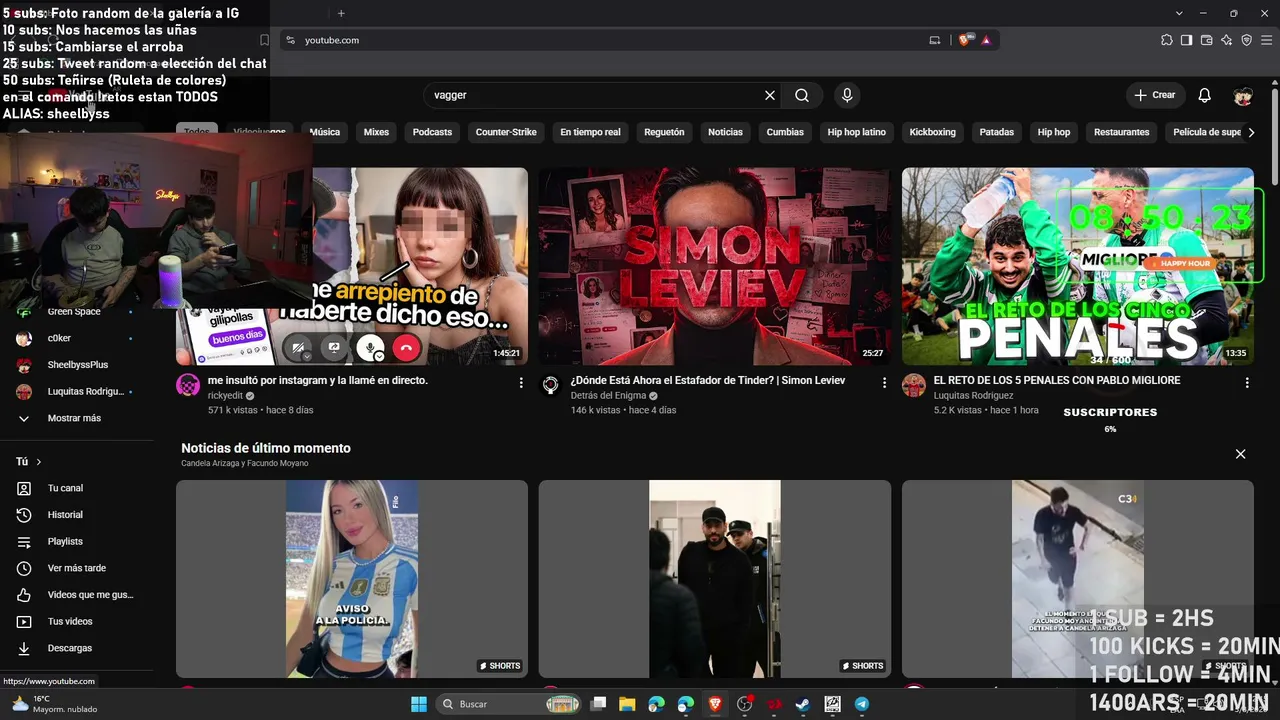
Task: Open Task View on the taskbar
Action: (x=598, y=704)
